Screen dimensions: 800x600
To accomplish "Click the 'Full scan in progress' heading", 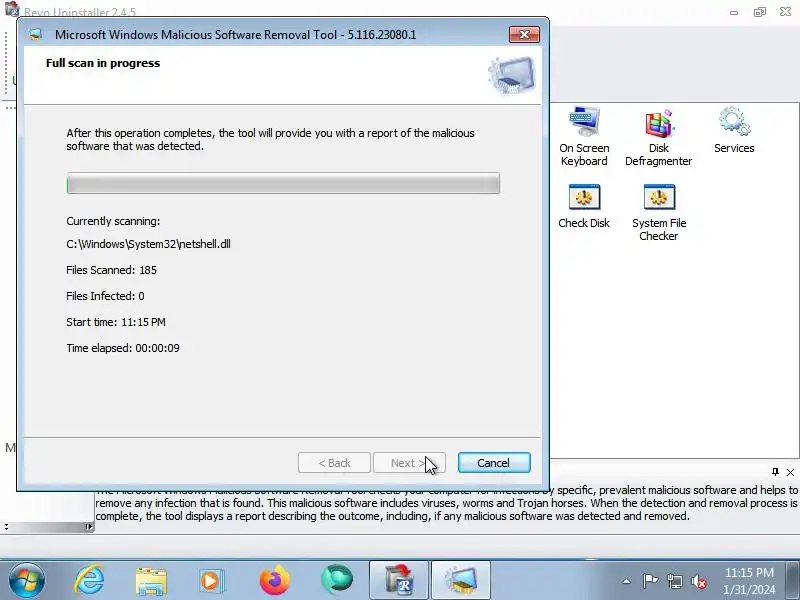I will coord(103,63).
